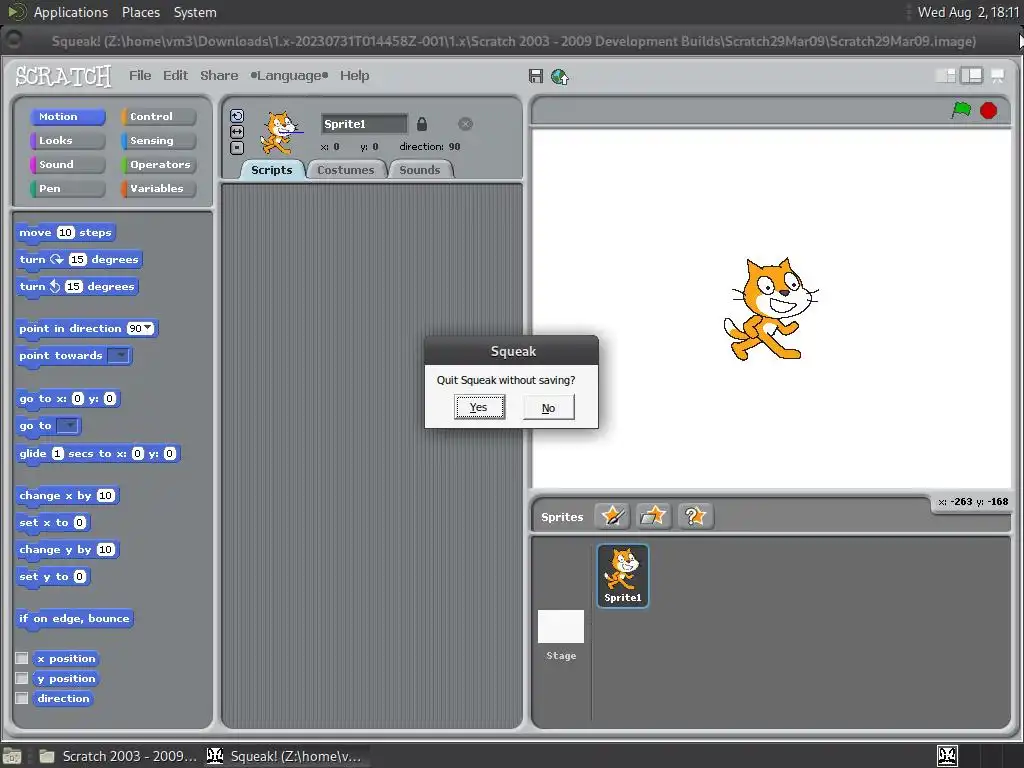Click the set x to value field

[x=80, y=522]
